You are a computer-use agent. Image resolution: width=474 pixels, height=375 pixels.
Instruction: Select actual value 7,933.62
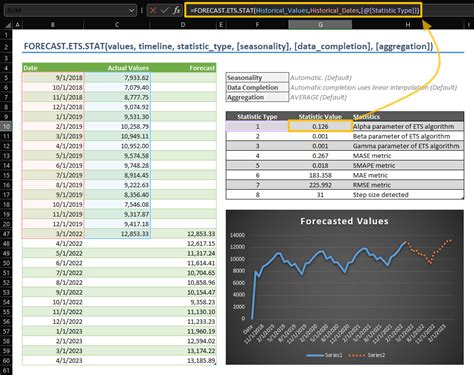pos(117,78)
